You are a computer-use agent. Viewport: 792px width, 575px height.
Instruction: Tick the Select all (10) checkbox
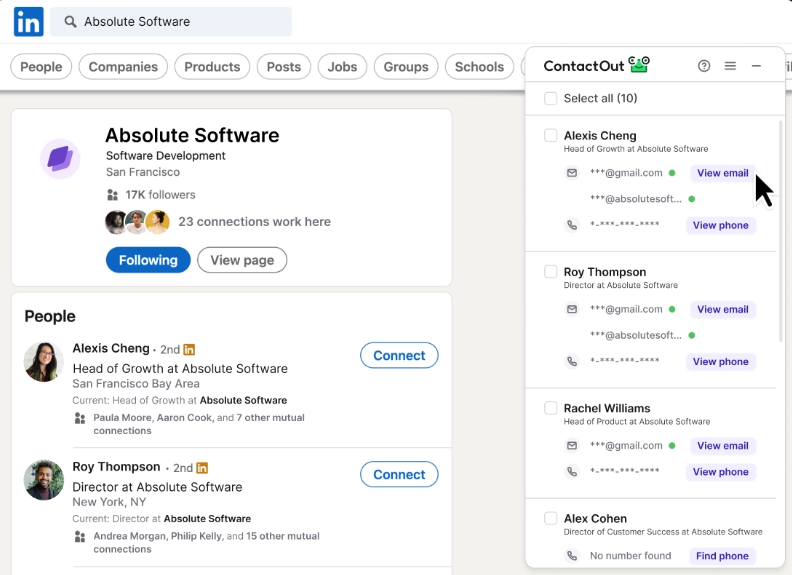tap(551, 98)
